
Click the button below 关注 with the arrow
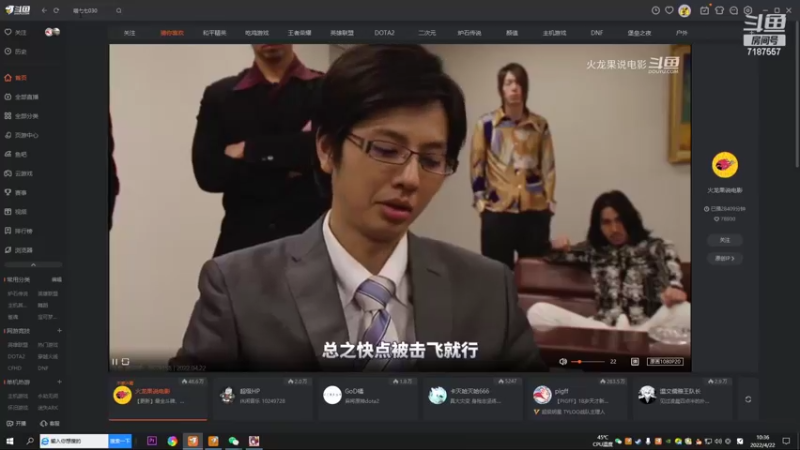point(724,258)
